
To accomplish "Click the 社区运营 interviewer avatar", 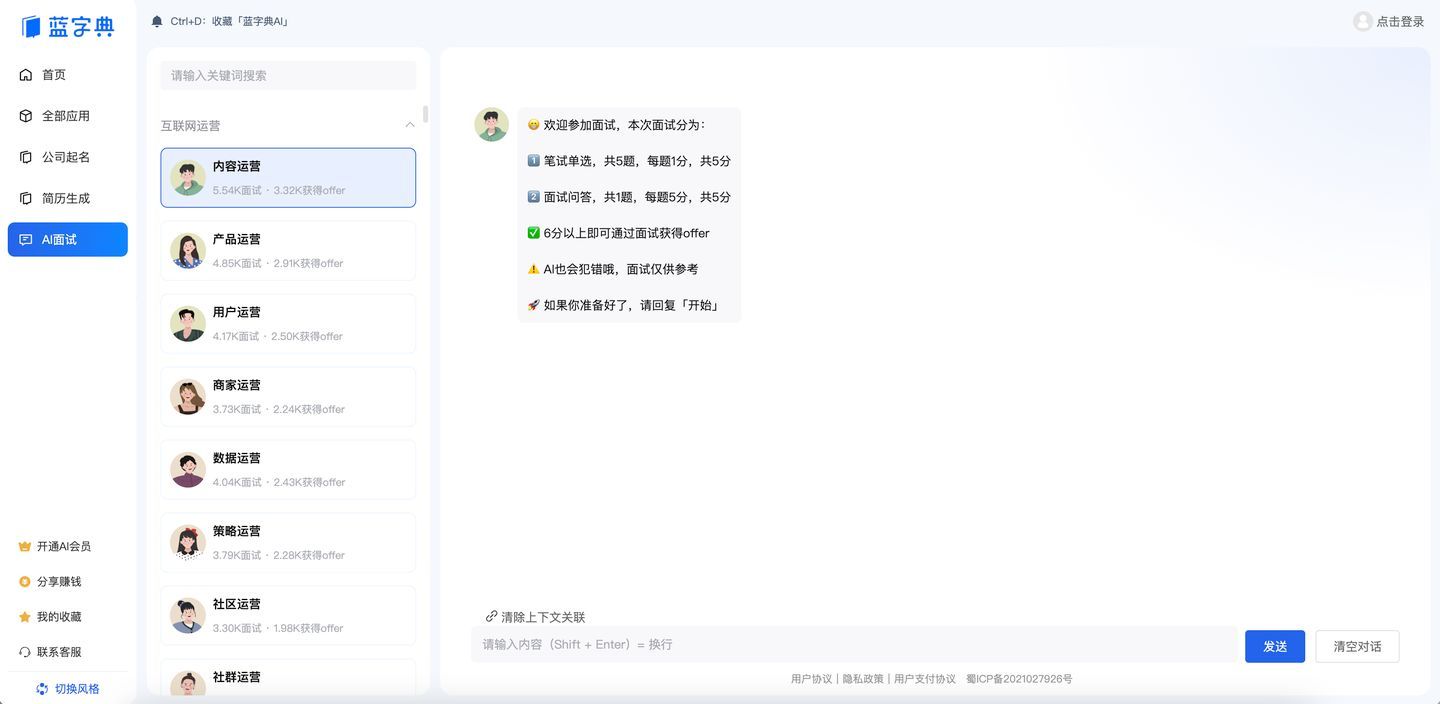I will (188, 615).
